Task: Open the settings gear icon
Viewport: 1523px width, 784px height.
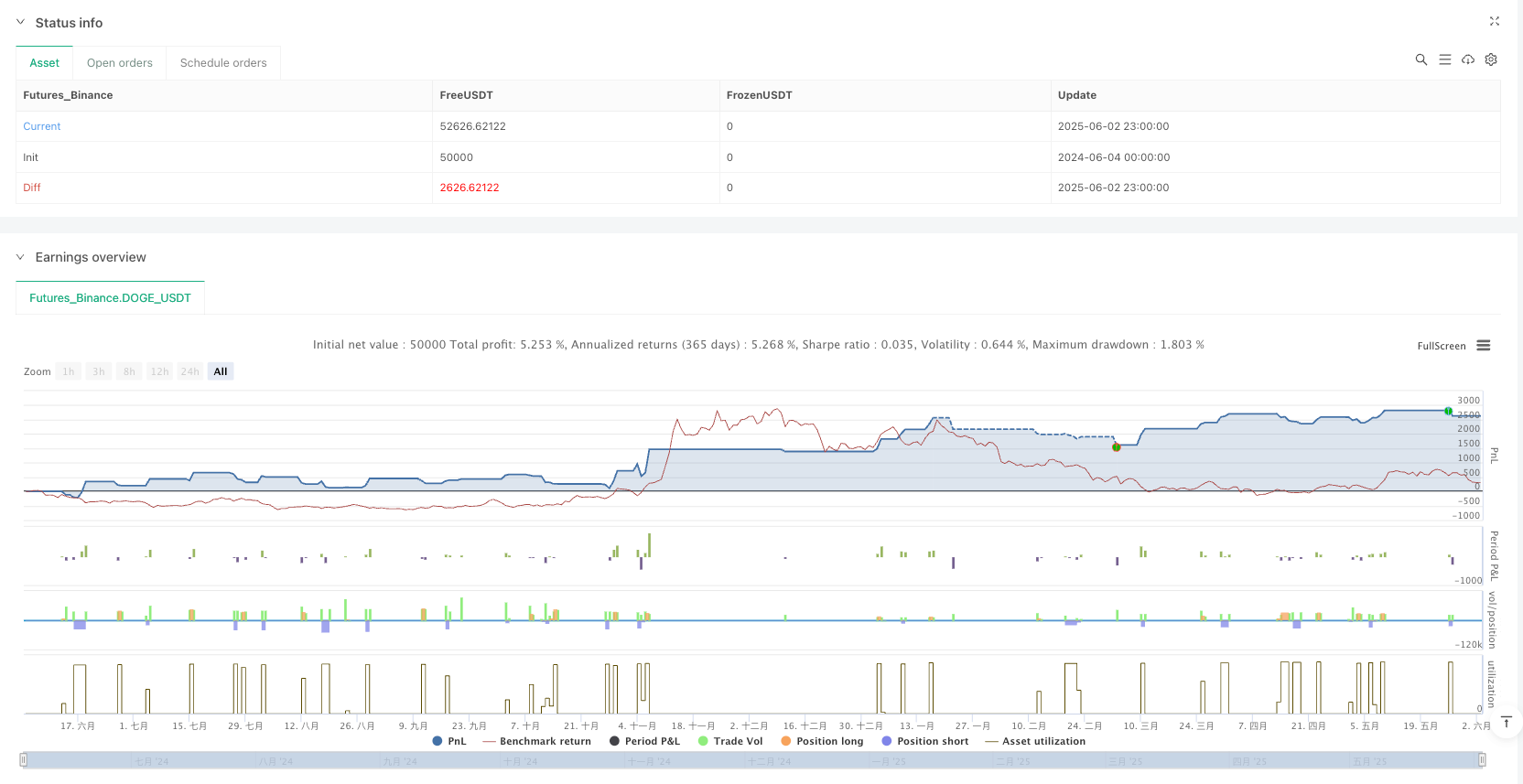Action: [1491, 59]
